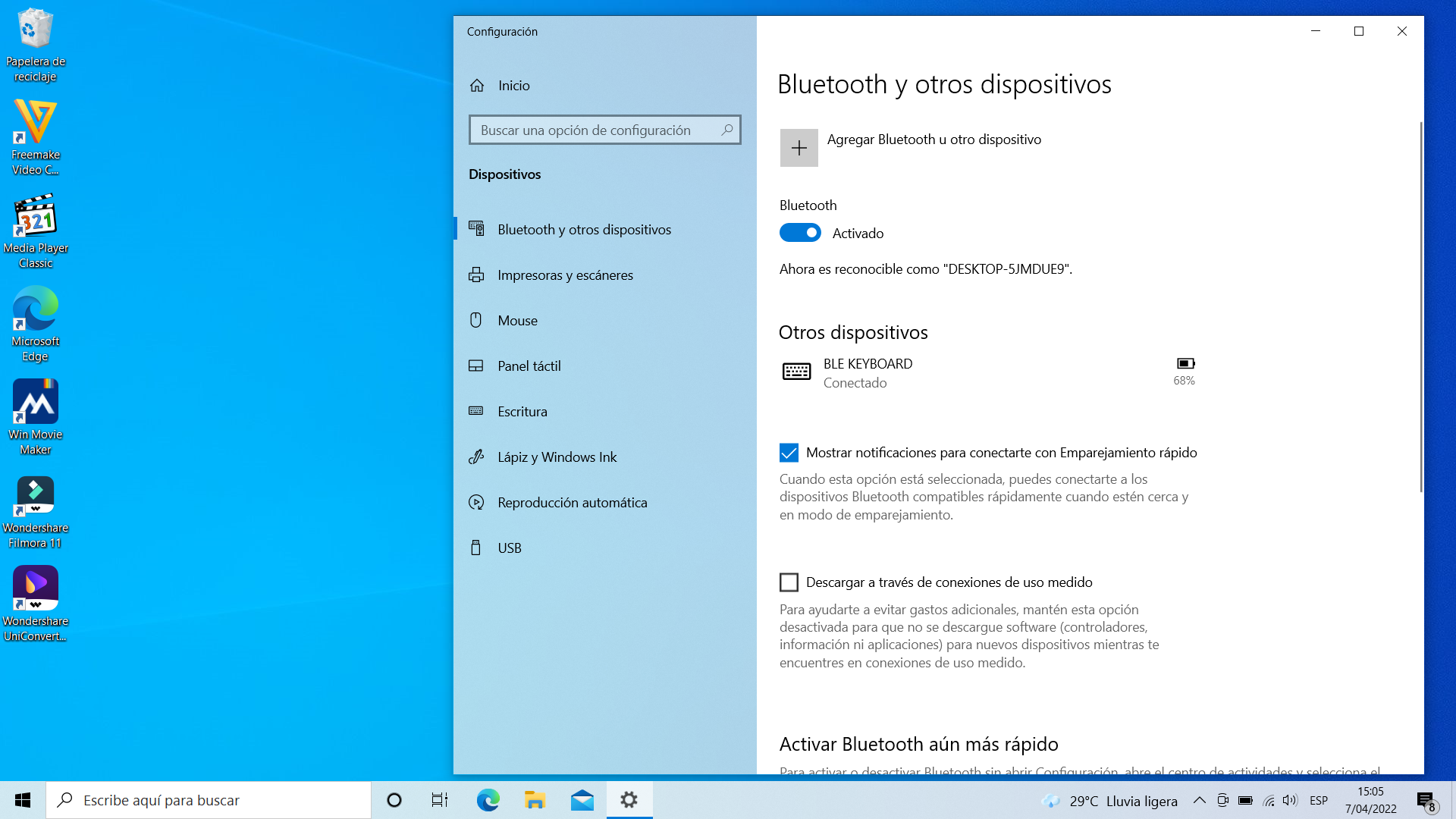This screenshot has height=819, width=1456.
Task: Open the Mail app in taskbar
Action: tap(582, 800)
